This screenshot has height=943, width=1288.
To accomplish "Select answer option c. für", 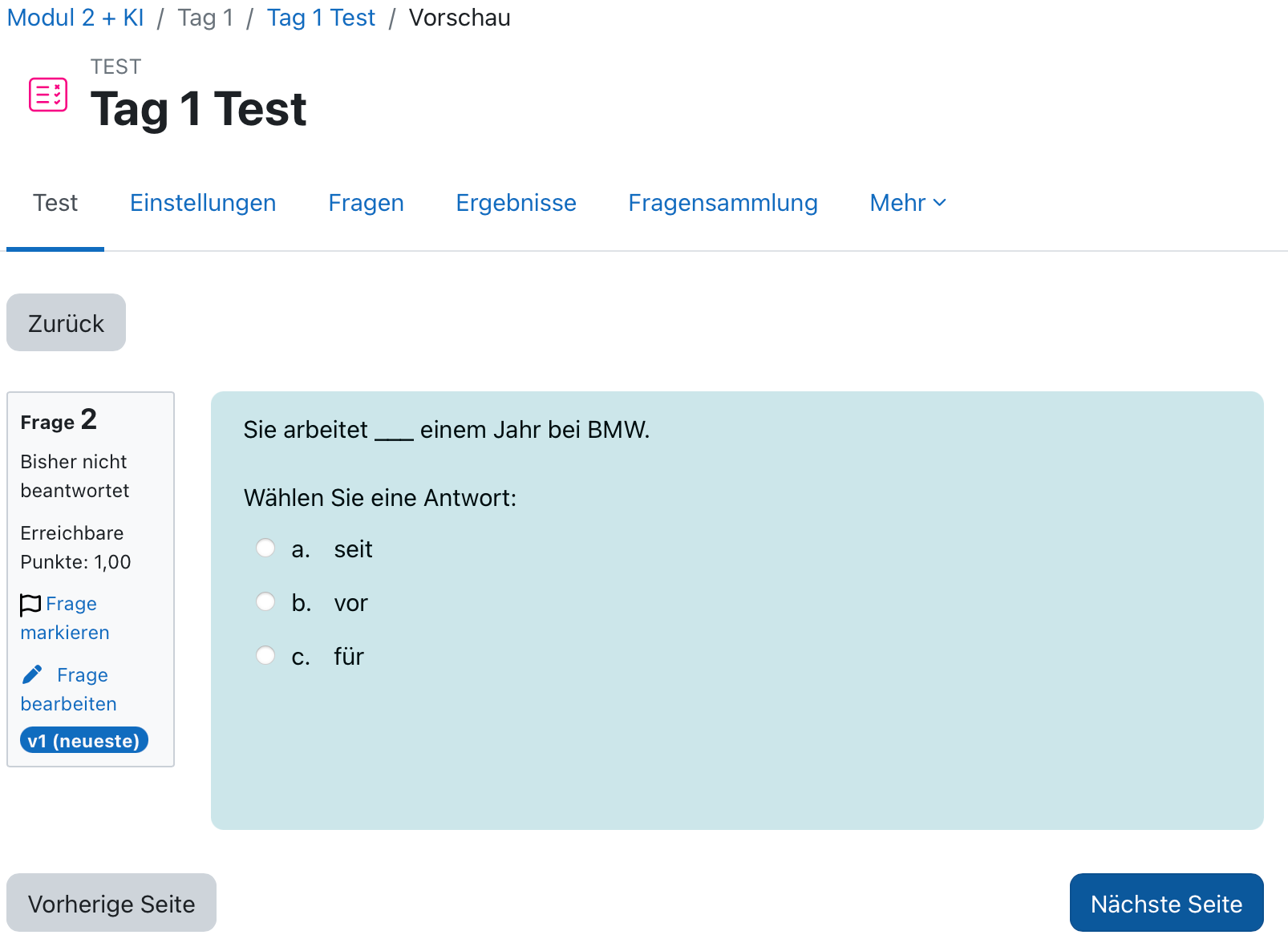I will [265, 655].
